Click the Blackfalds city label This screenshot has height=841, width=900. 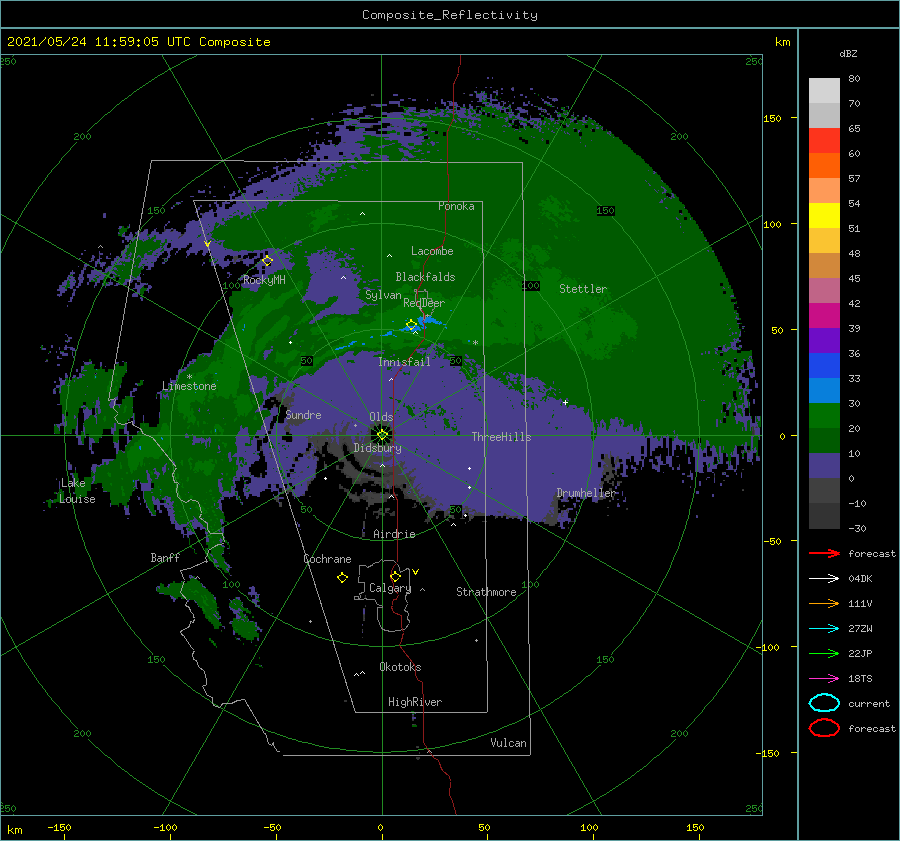coord(425,277)
